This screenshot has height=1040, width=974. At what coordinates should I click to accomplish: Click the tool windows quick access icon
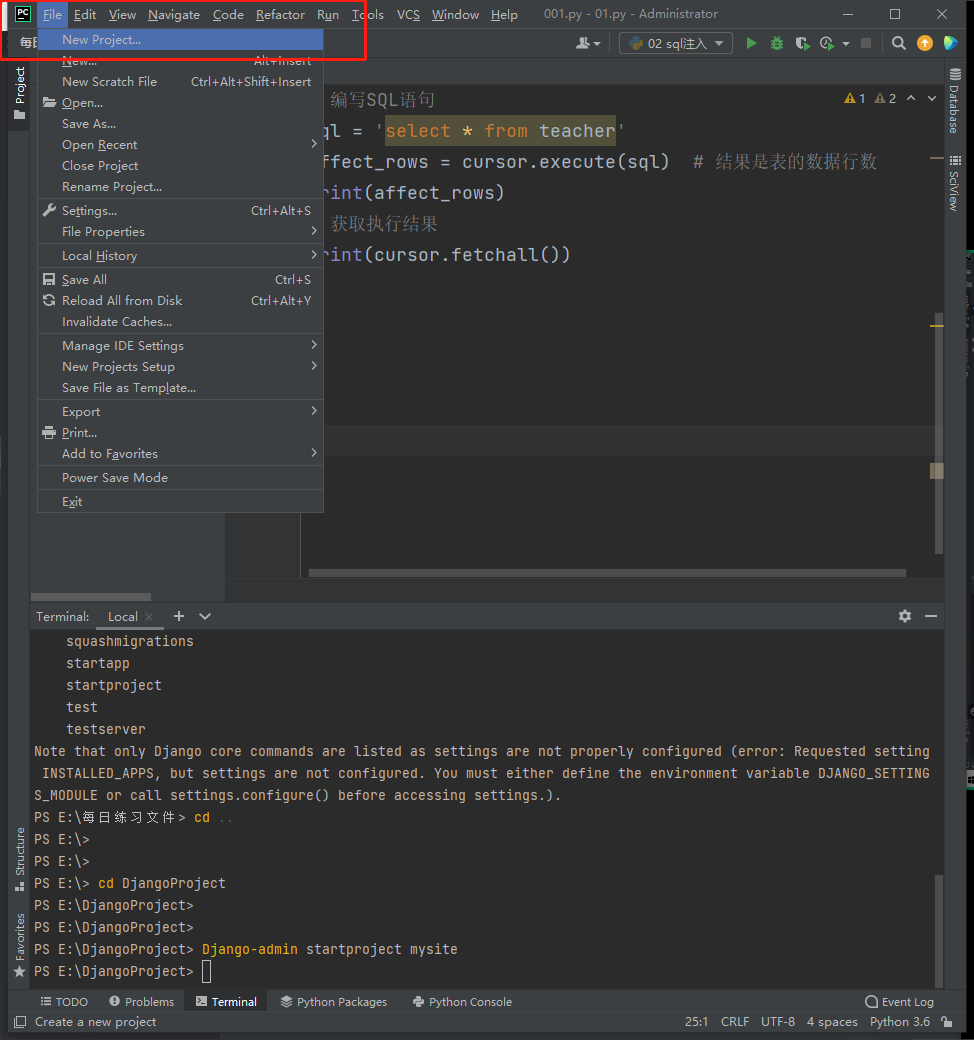click(x=20, y=1021)
